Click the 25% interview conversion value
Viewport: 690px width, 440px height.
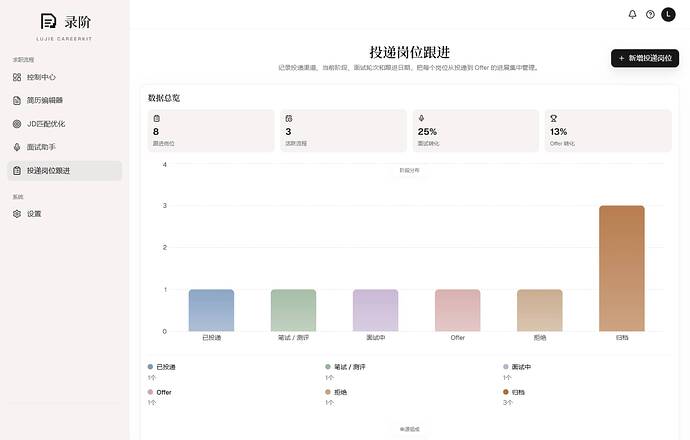(427, 132)
